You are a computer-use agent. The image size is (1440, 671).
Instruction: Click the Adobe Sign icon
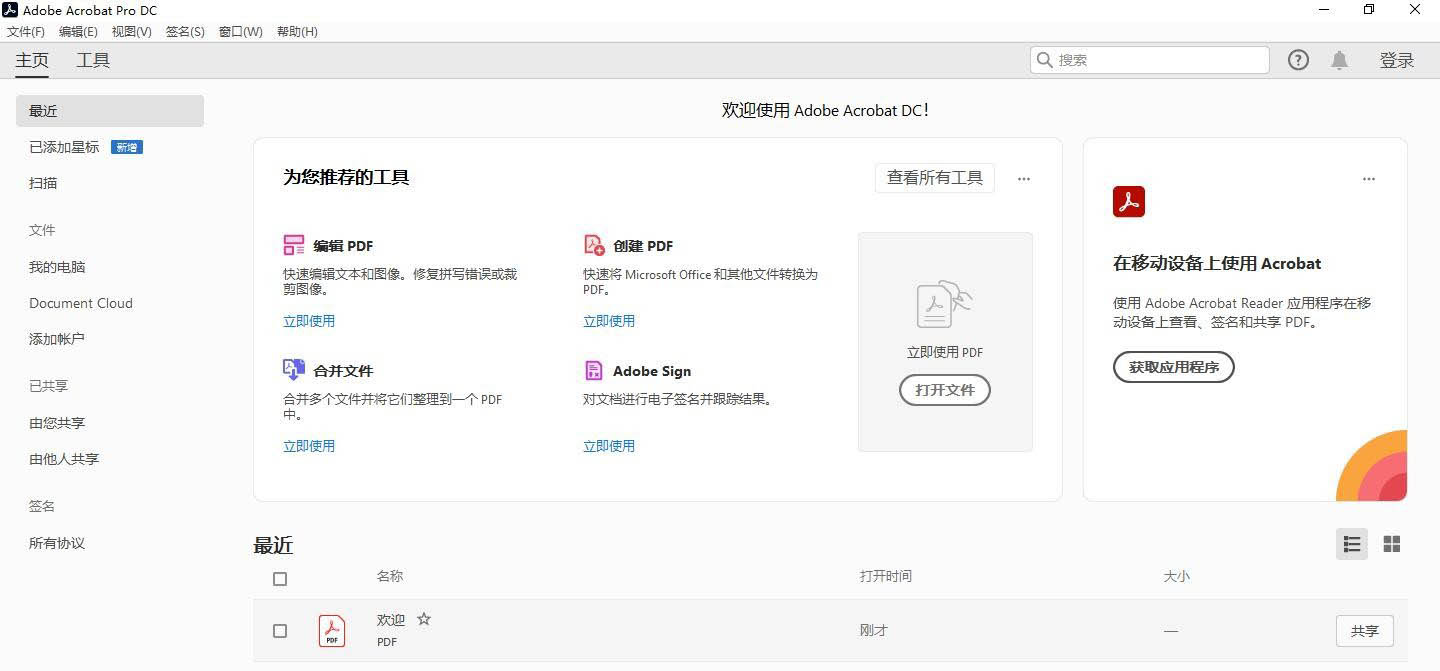[594, 370]
